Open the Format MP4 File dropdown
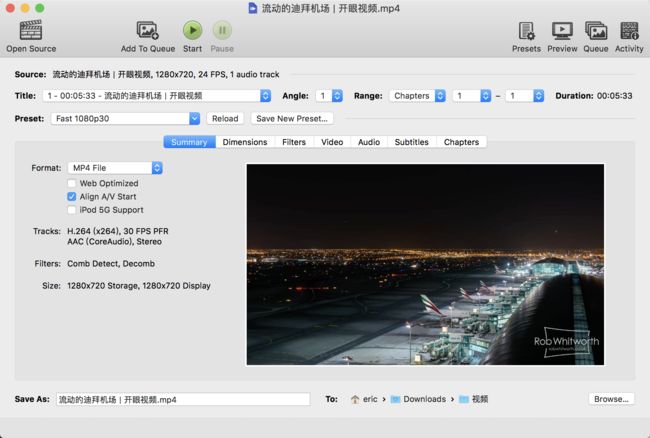650x438 pixels. (115, 168)
